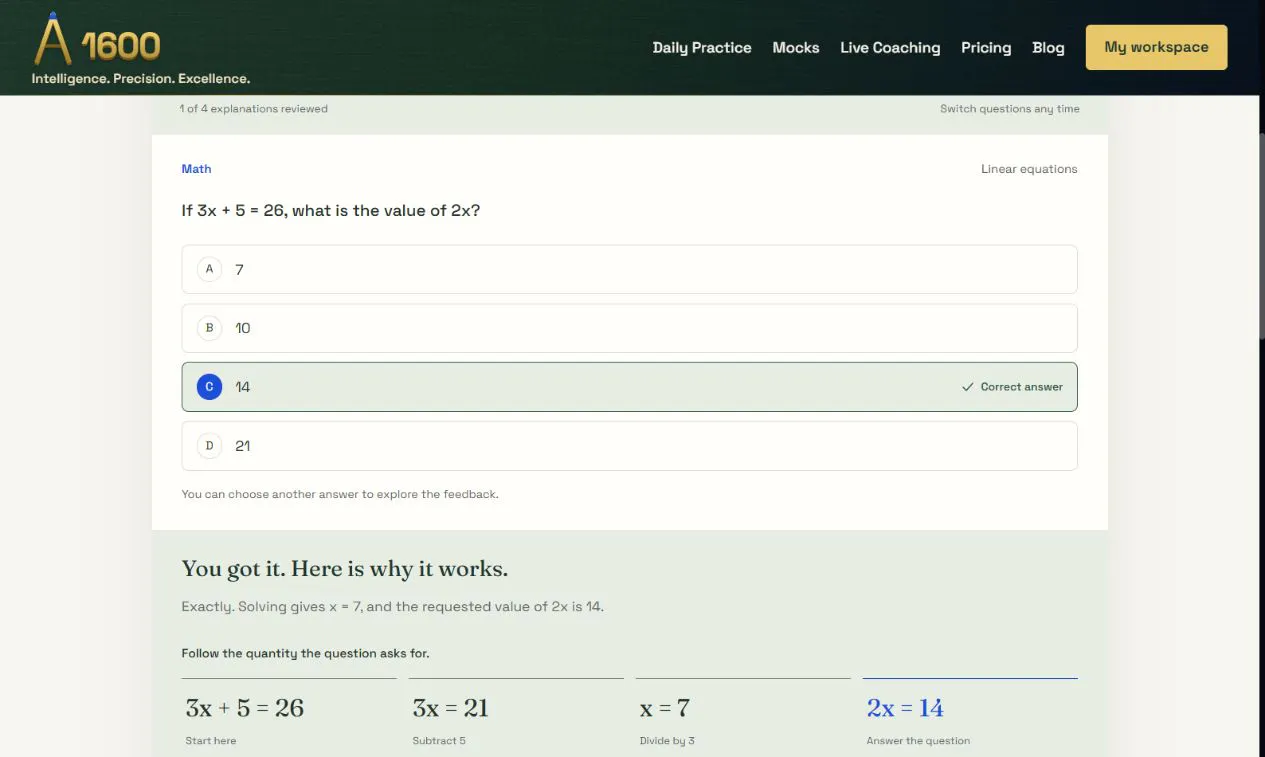Click the 'Exactly. Solving gives x = 7' explanation
This screenshot has height=757, width=1265.
pos(392,606)
